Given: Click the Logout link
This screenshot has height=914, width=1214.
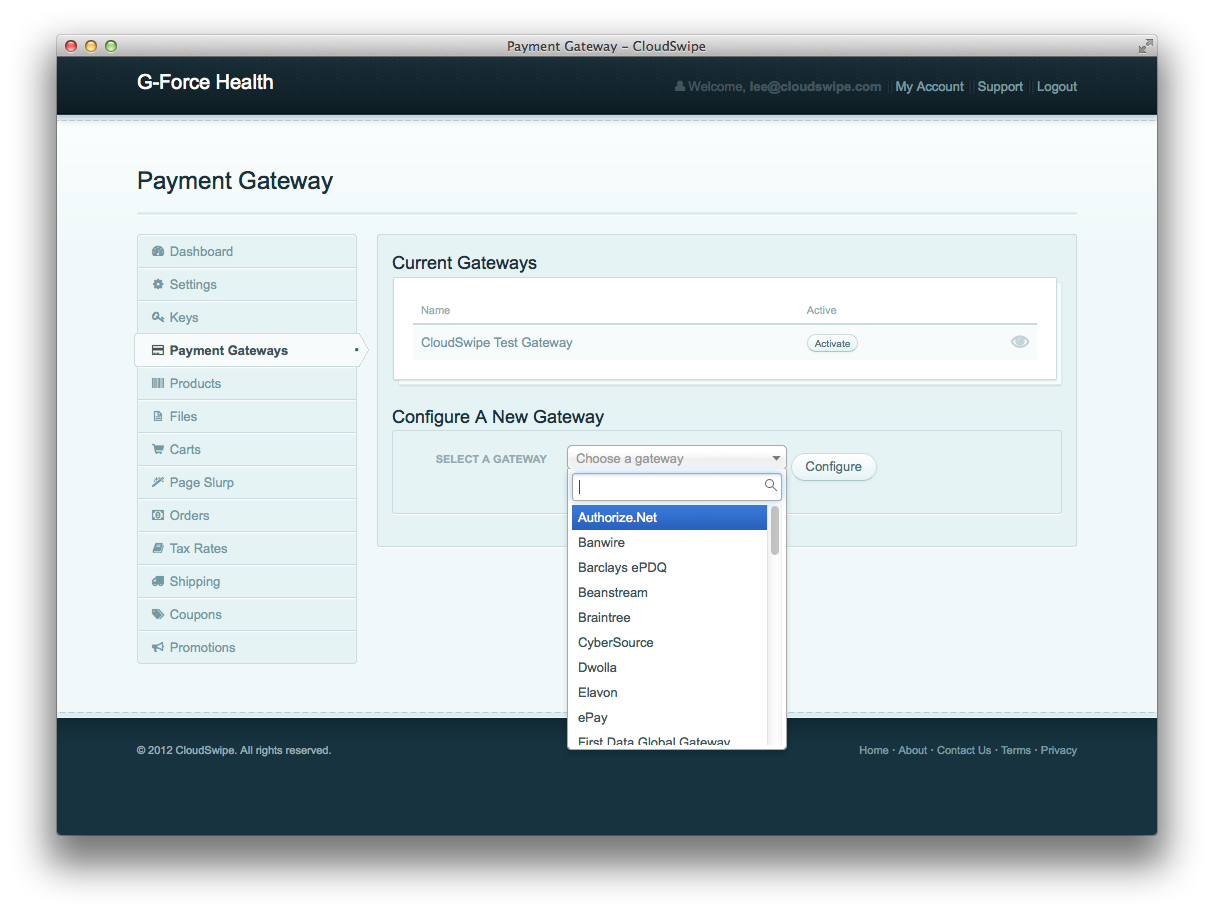Looking at the screenshot, I should point(1057,87).
